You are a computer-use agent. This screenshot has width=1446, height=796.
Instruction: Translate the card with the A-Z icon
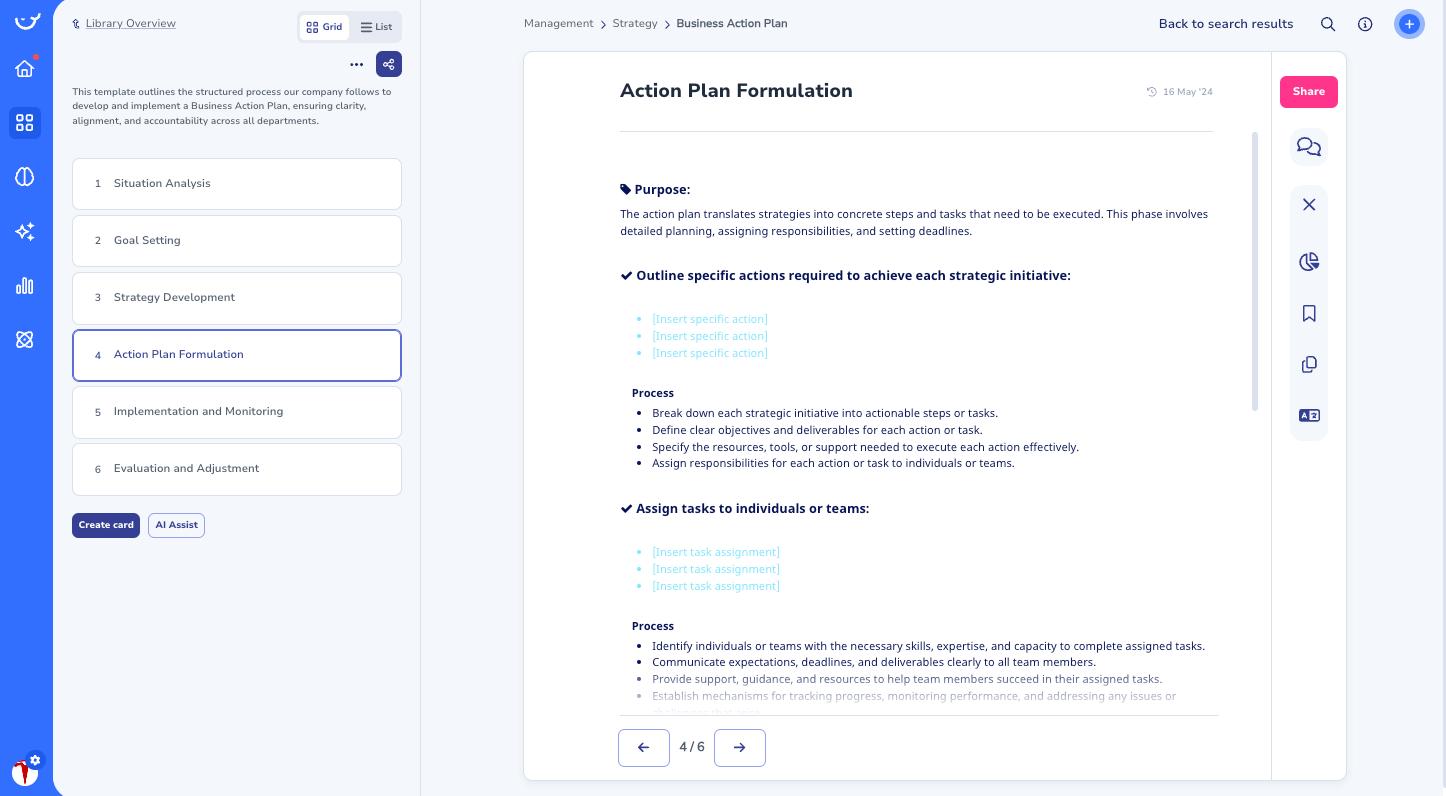(1308, 414)
